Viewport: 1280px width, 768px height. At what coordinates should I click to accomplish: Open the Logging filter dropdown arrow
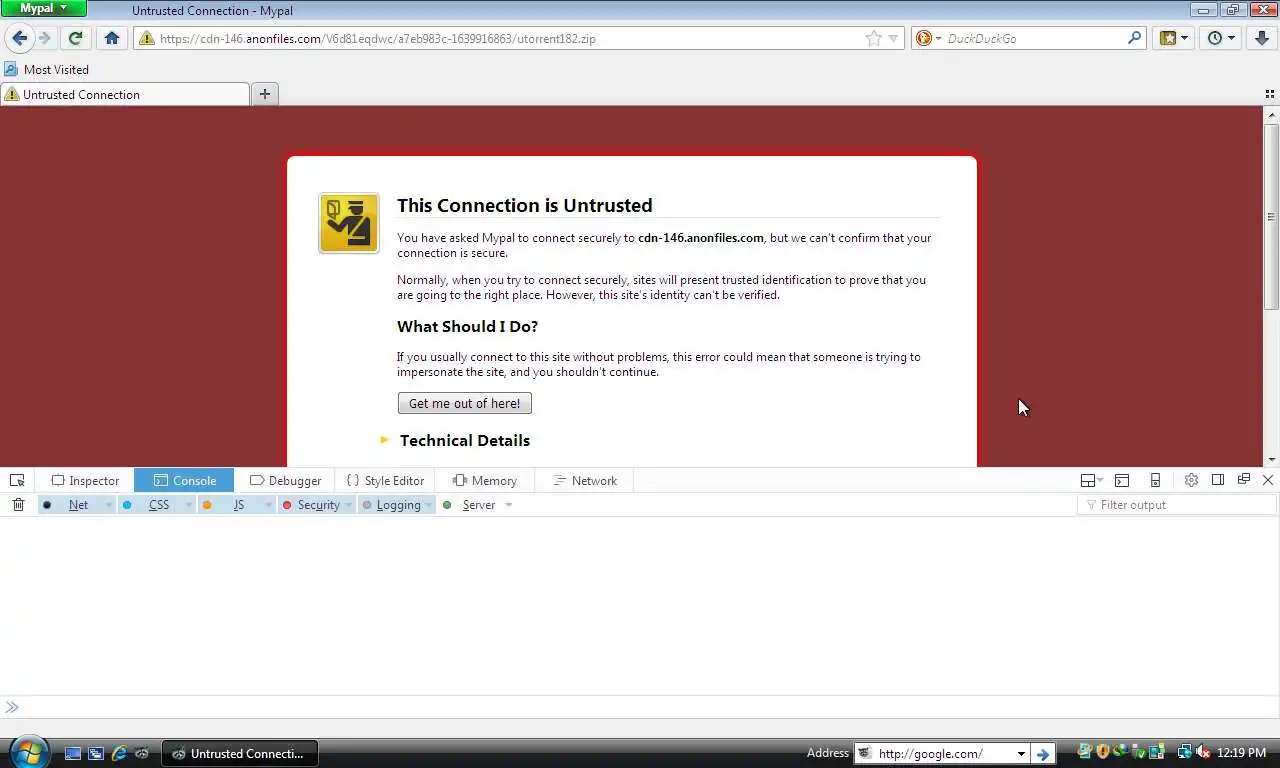pyautogui.click(x=429, y=505)
